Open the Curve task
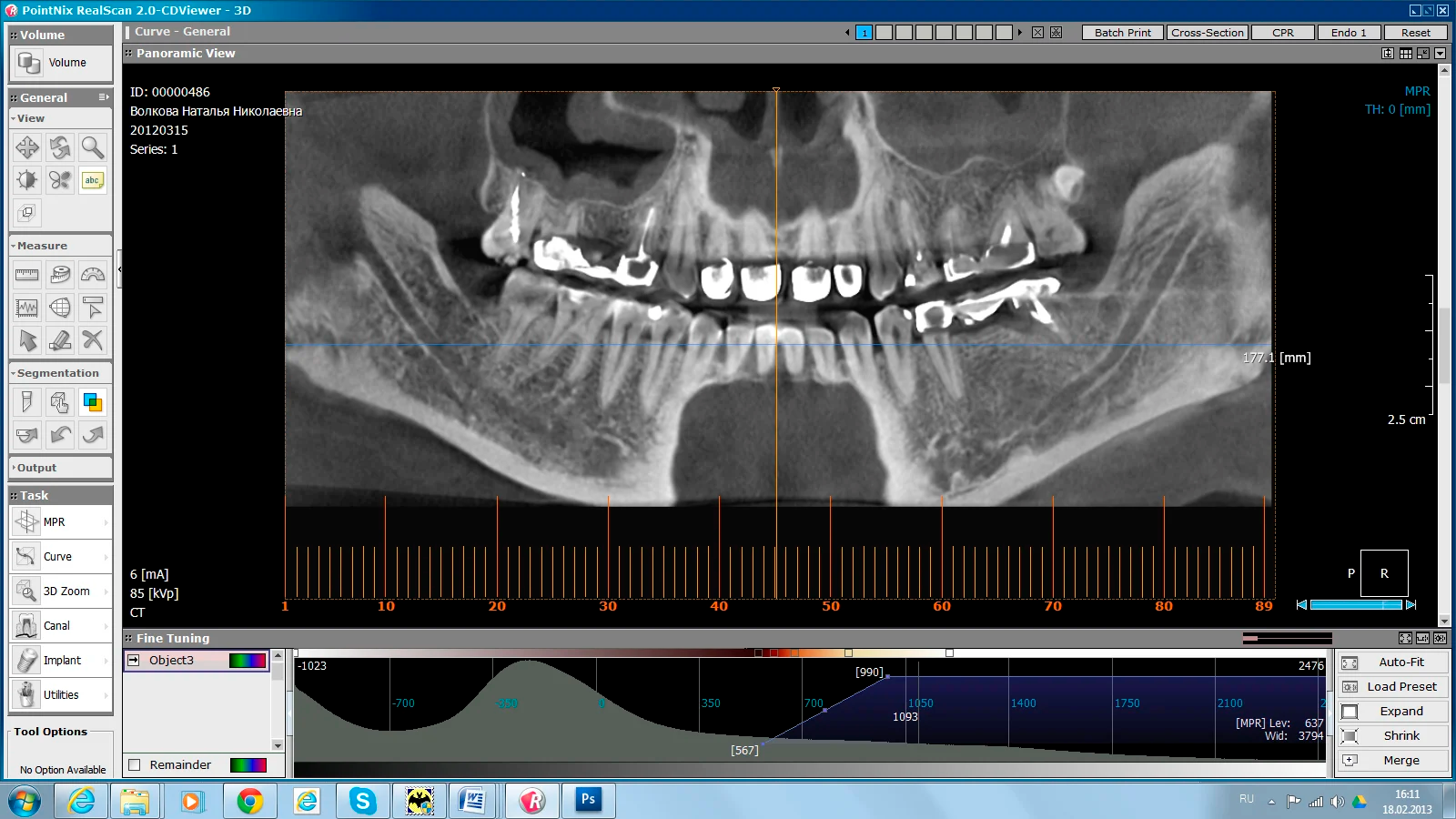 point(61,557)
